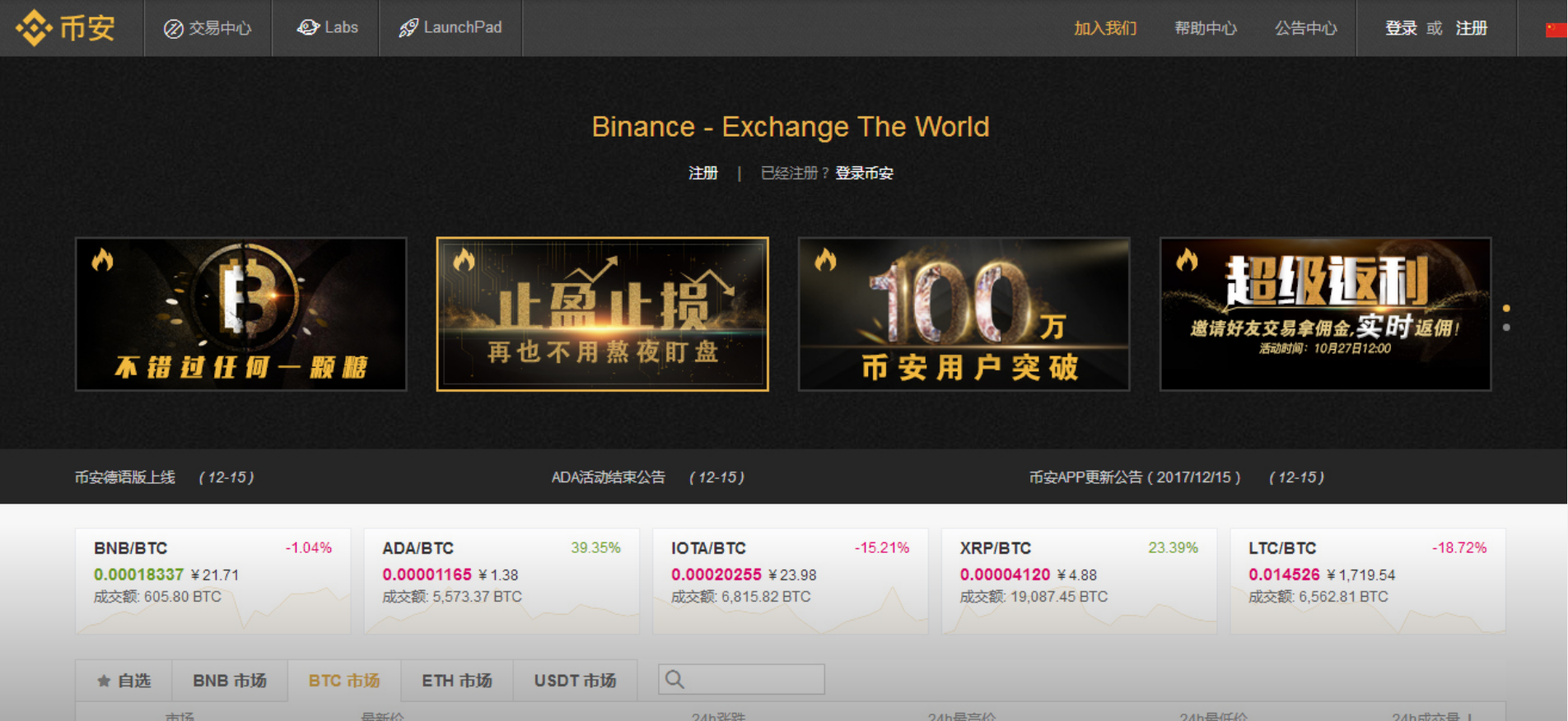This screenshot has width=1568, height=721.
Task: Open the 公告中心 announcement center
Action: point(1306,28)
